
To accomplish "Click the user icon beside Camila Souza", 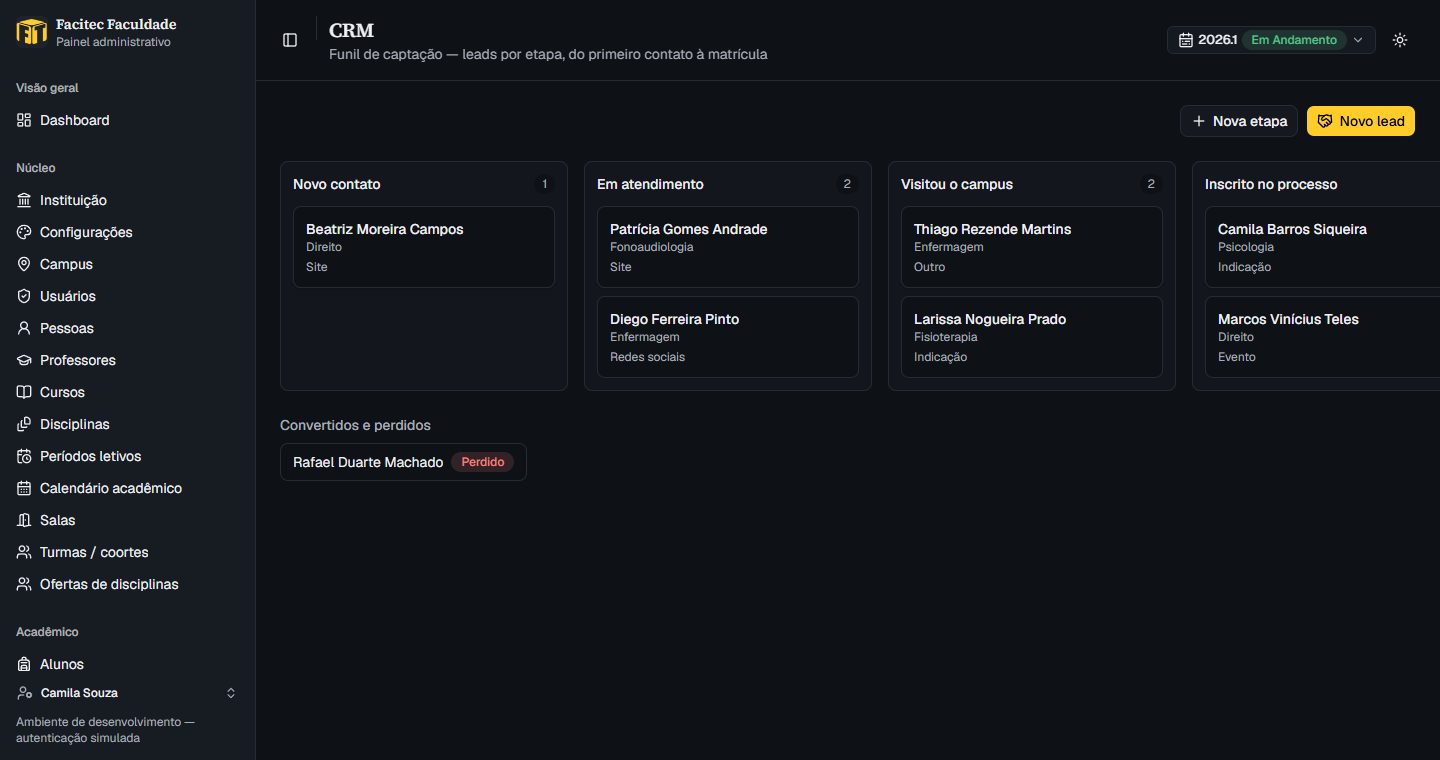I will click(x=25, y=693).
